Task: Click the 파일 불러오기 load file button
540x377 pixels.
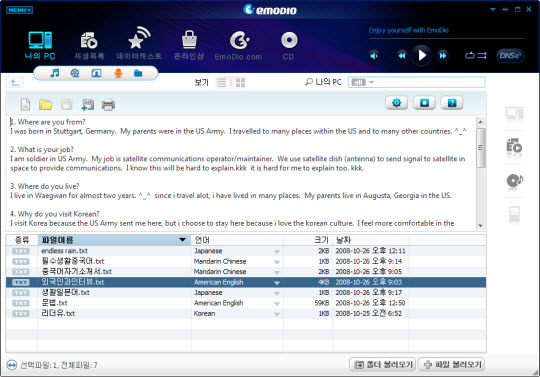Action: point(451,364)
